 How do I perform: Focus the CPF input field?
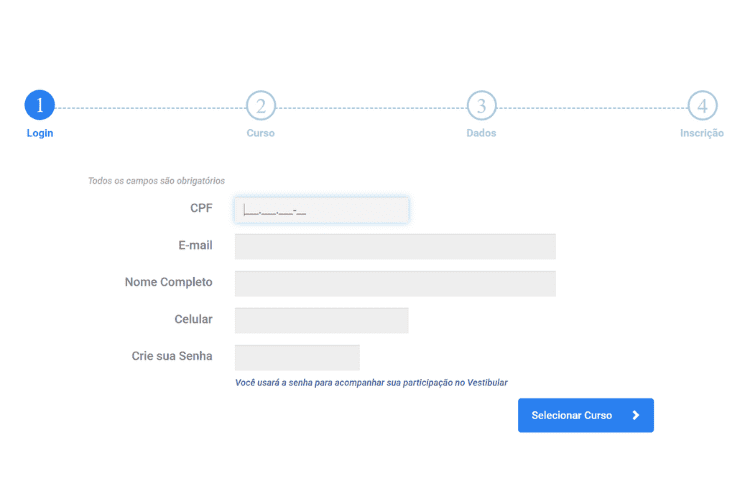point(322,210)
